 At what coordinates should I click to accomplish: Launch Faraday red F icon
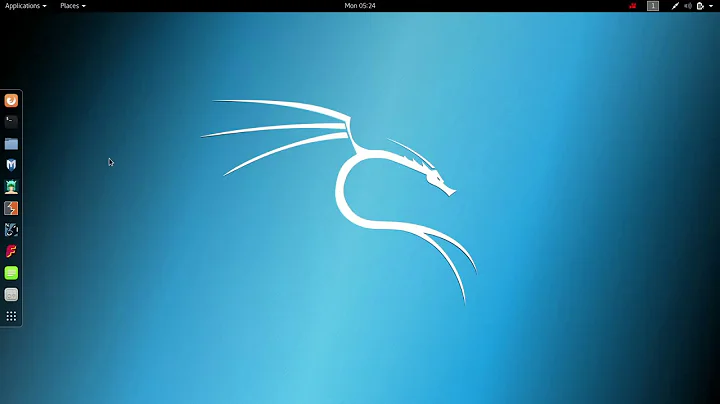click(11, 251)
